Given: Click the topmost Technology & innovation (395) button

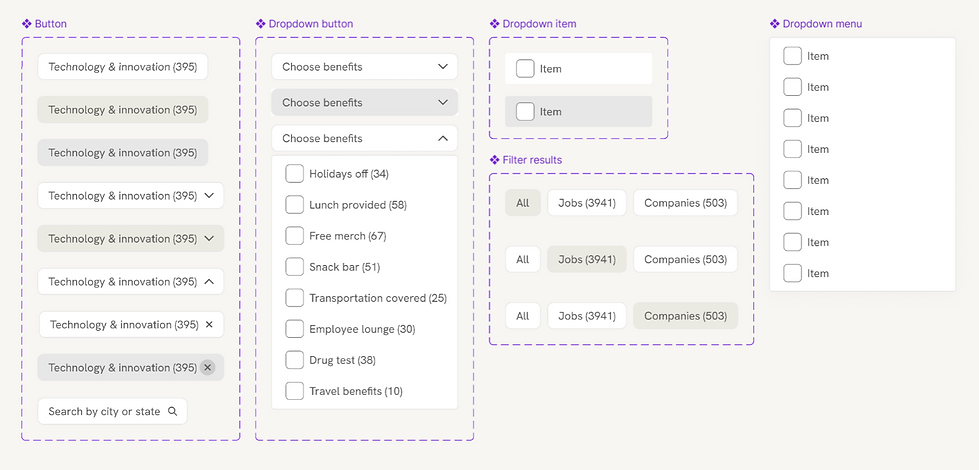Looking at the screenshot, I should point(122,67).
